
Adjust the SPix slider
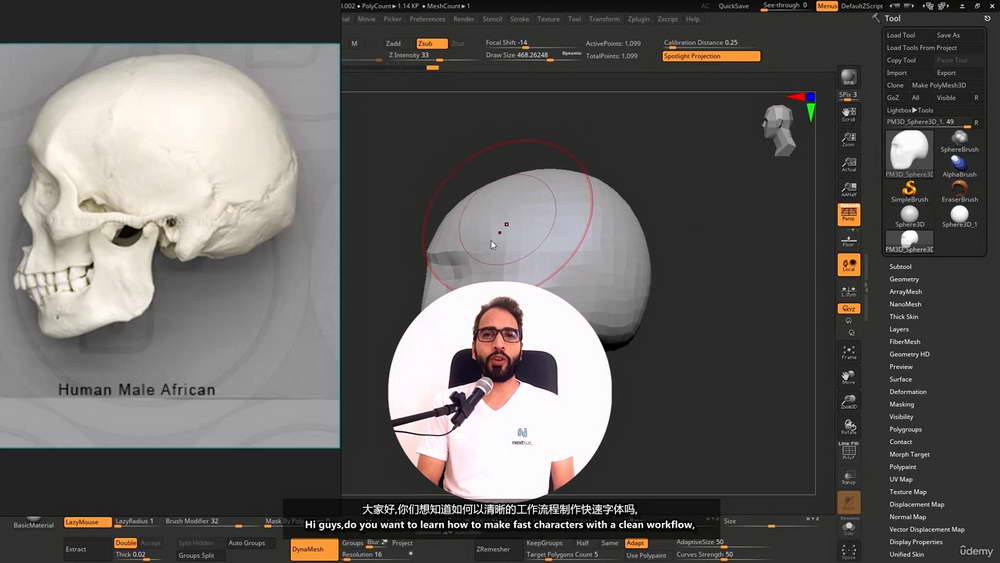[848, 95]
